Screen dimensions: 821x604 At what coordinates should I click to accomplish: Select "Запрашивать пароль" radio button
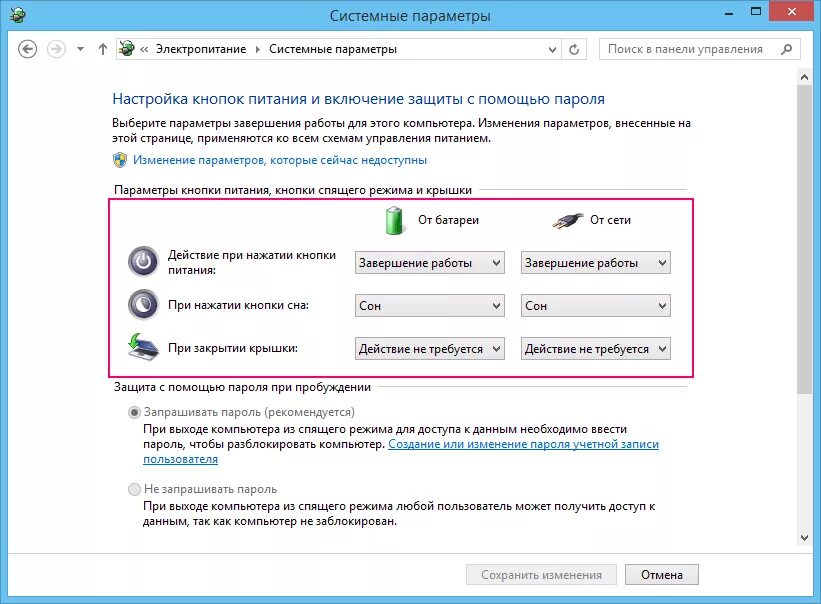134,412
